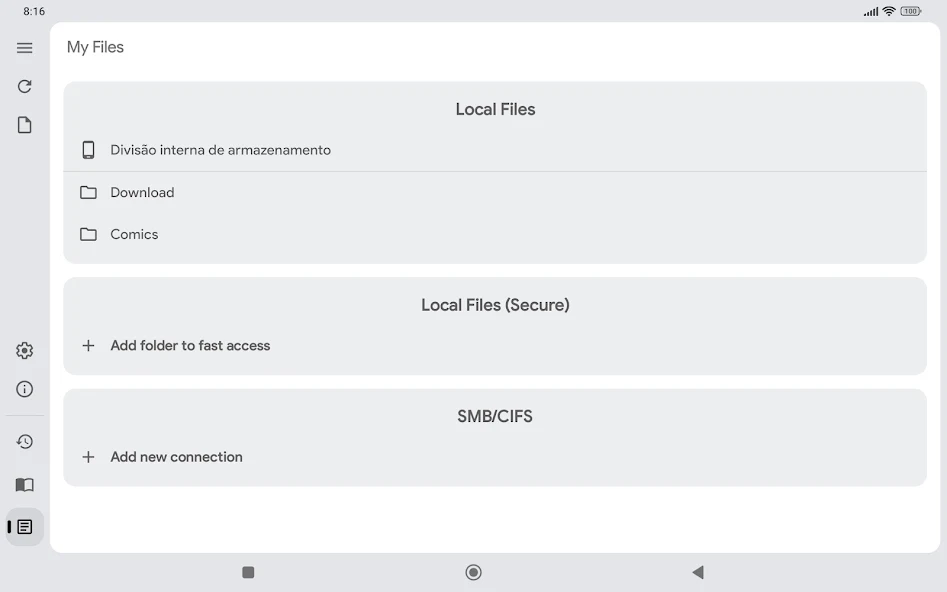Viewport: 947px width, 592px height.
Task: Open the Comics folder
Action: 134,233
